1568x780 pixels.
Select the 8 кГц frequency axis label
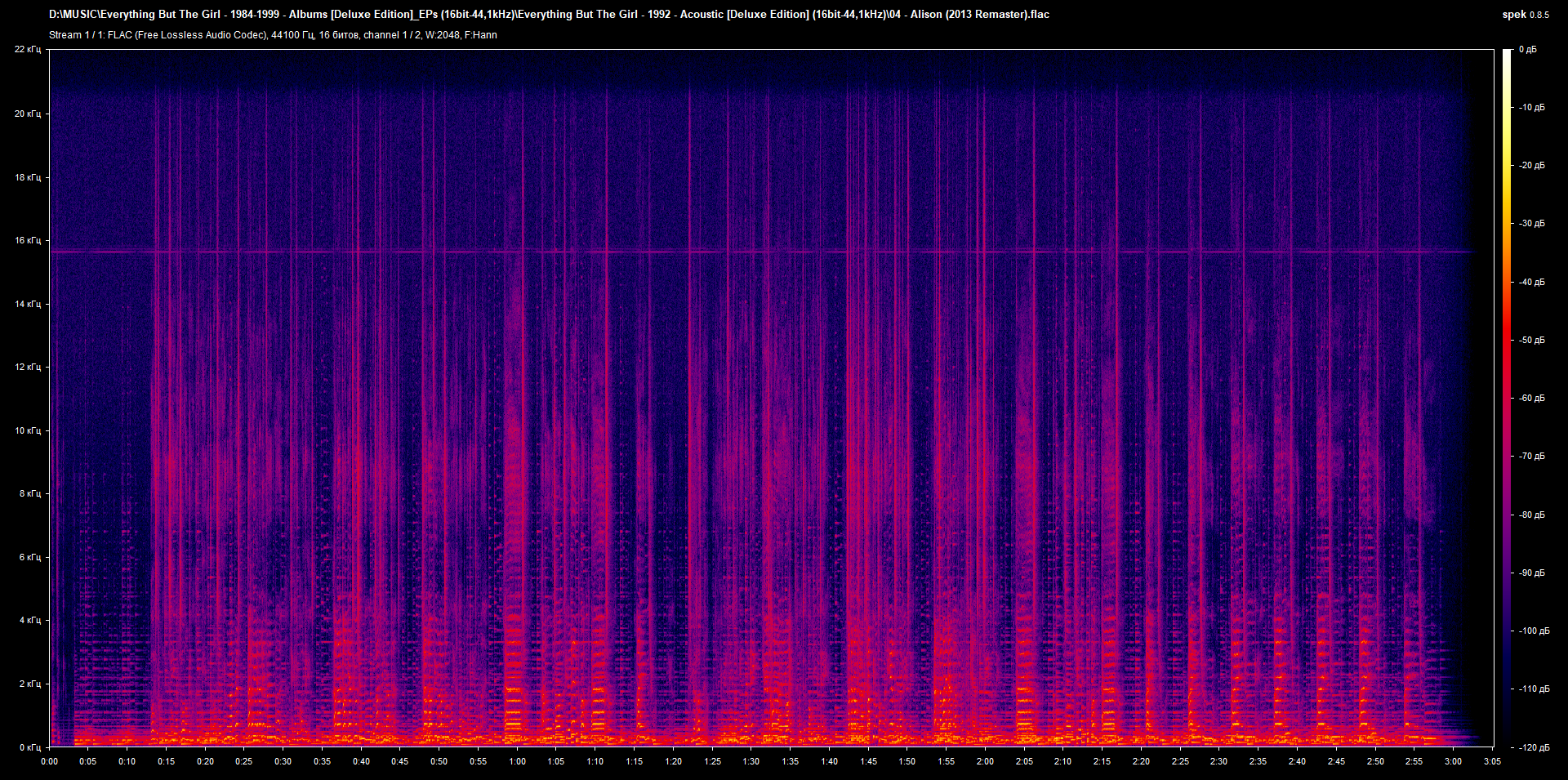pyautogui.click(x=30, y=493)
